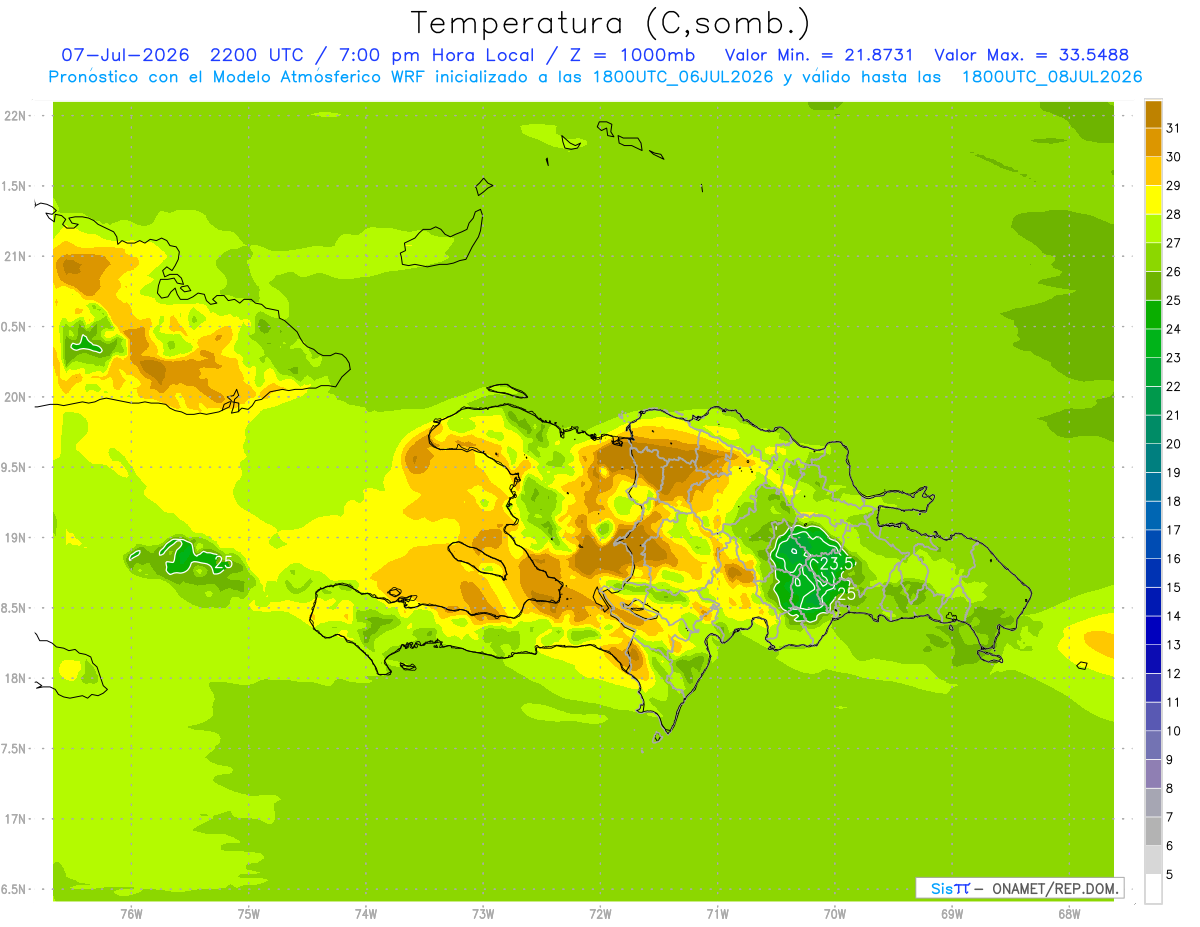Screen dimensions: 1200x927
Task: Click the "75W" longitude label
Action: (x=249, y=913)
